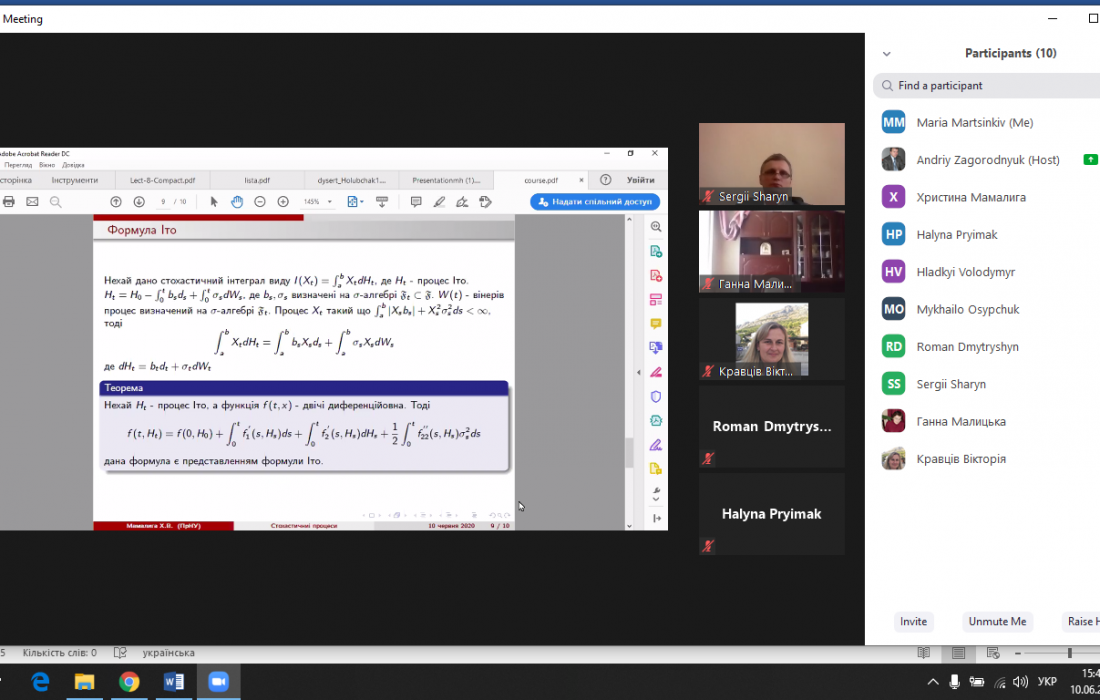Click the Unmute Me button
This screenshot has width=1100, height=700.
click(x=996, y=621)
